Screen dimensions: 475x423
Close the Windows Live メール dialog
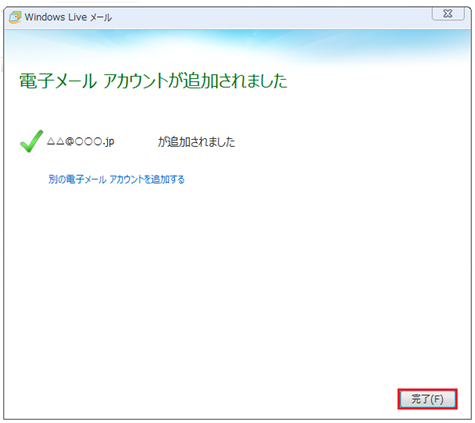tap(448, 14)
